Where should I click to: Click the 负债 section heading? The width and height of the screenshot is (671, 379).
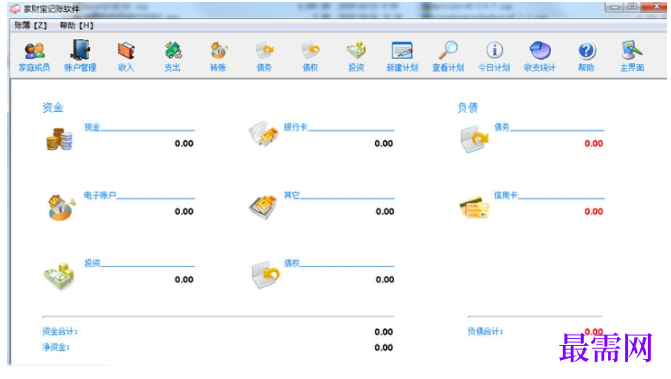coord(468,107)
